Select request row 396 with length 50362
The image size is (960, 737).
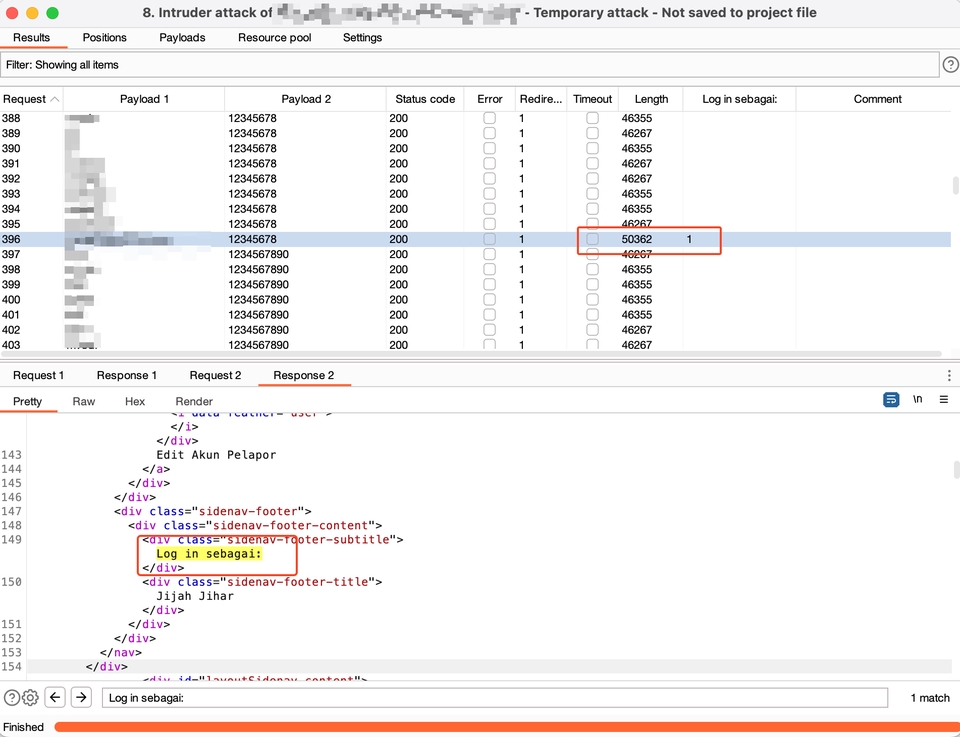[x=475, y=239]
